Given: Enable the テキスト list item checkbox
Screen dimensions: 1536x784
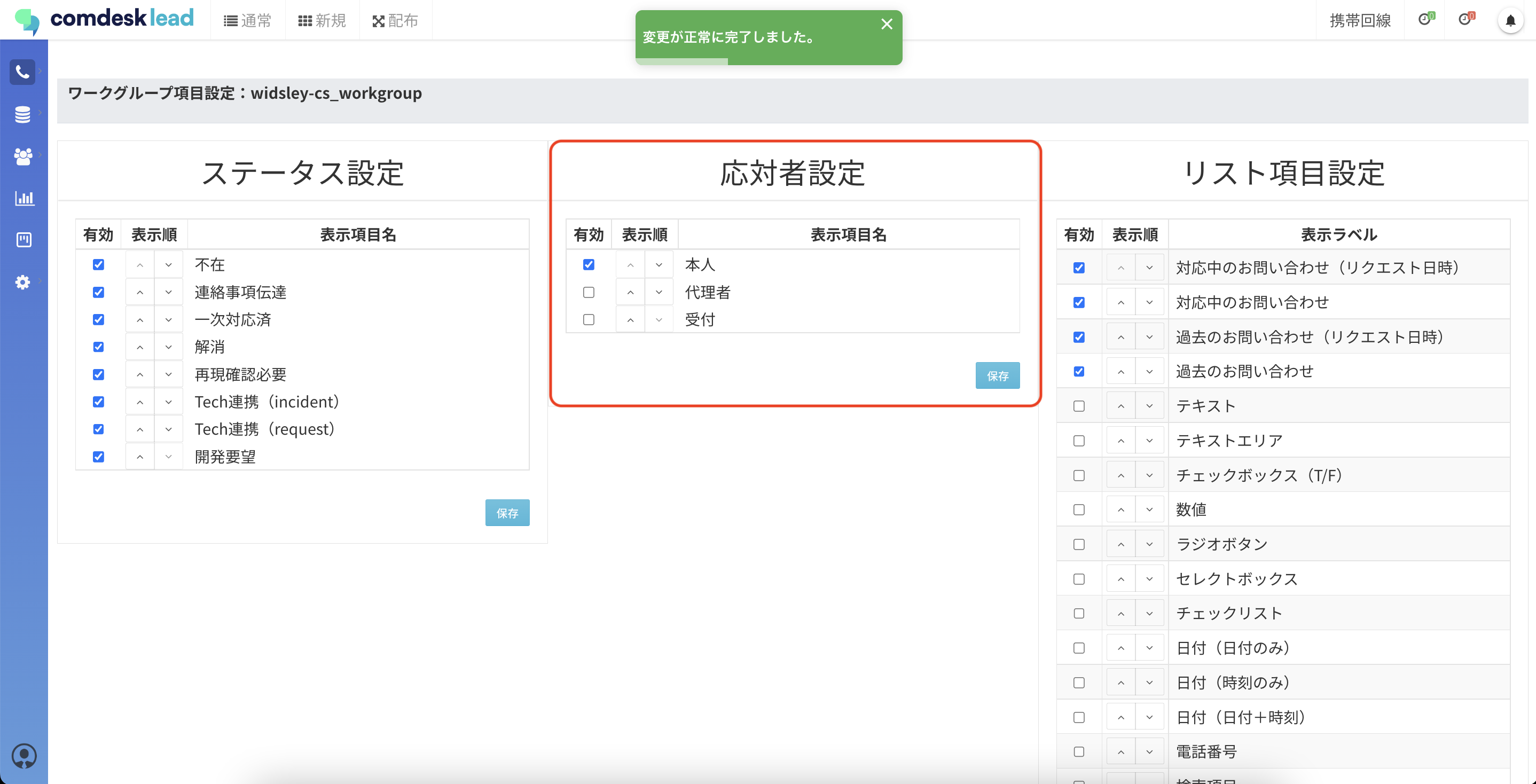Looking at the screenshot, I should (1079, 406).
